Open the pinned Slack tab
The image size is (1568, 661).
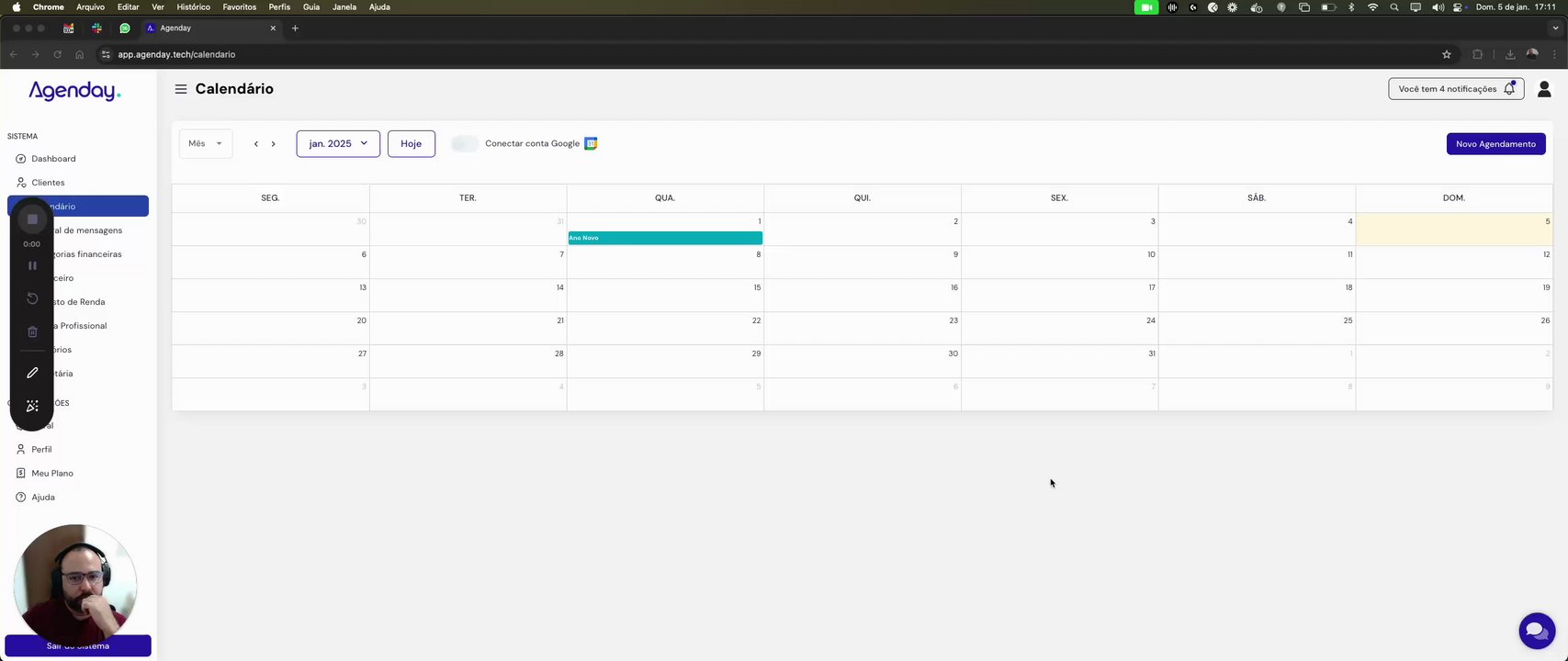pos(96,28)
